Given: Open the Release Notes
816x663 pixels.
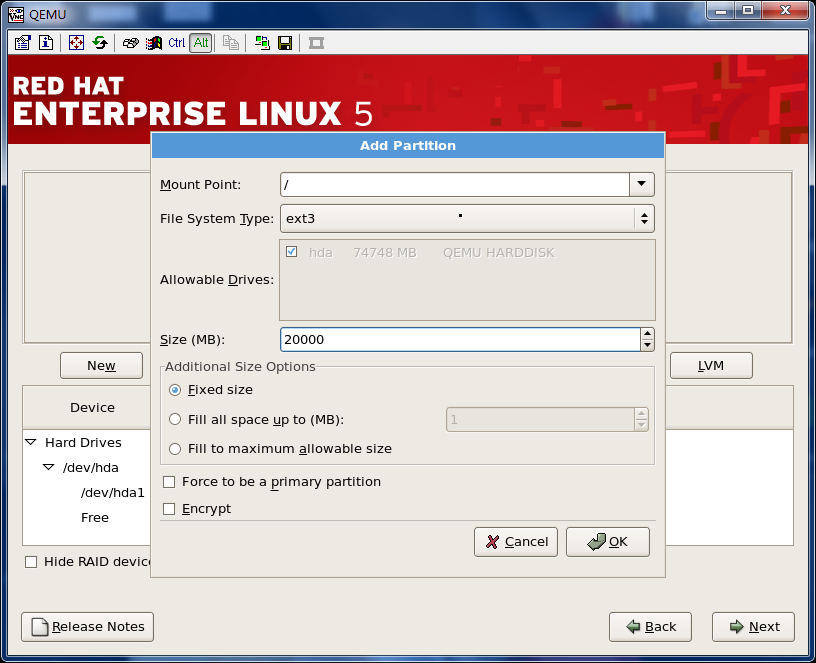Looking at the screenshot, I should tap(87, 627).
